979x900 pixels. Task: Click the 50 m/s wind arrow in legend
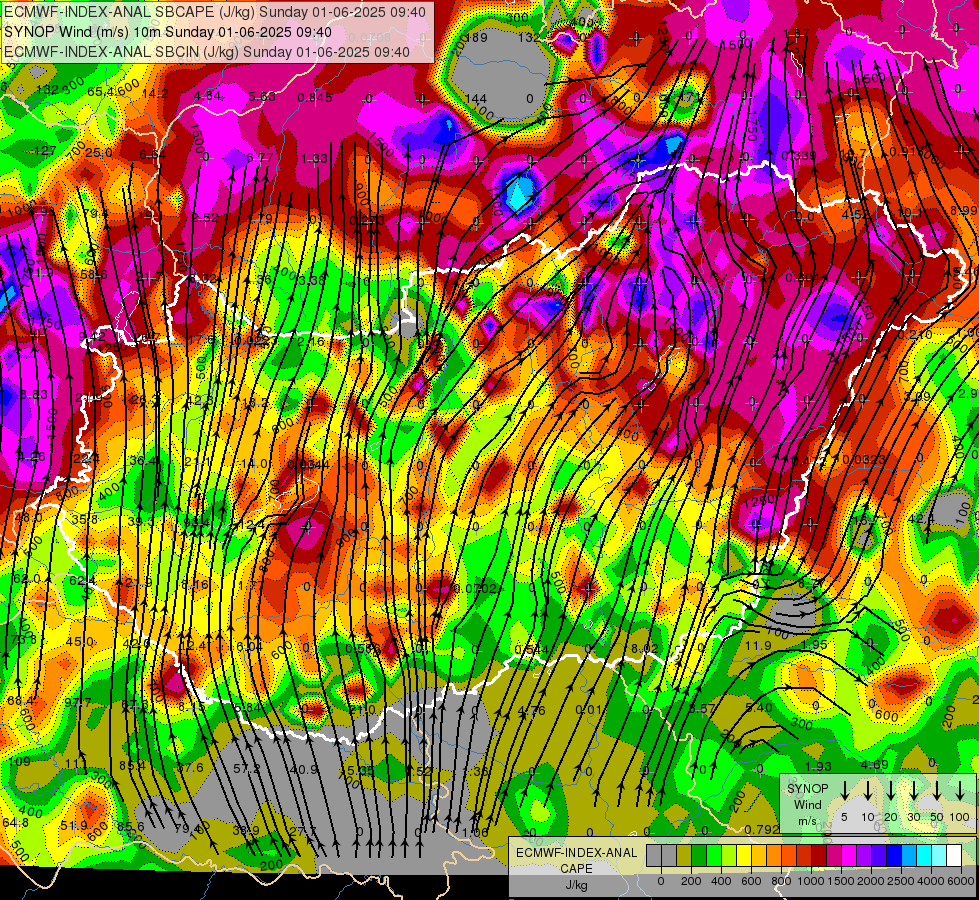click(x=937, y=790)
